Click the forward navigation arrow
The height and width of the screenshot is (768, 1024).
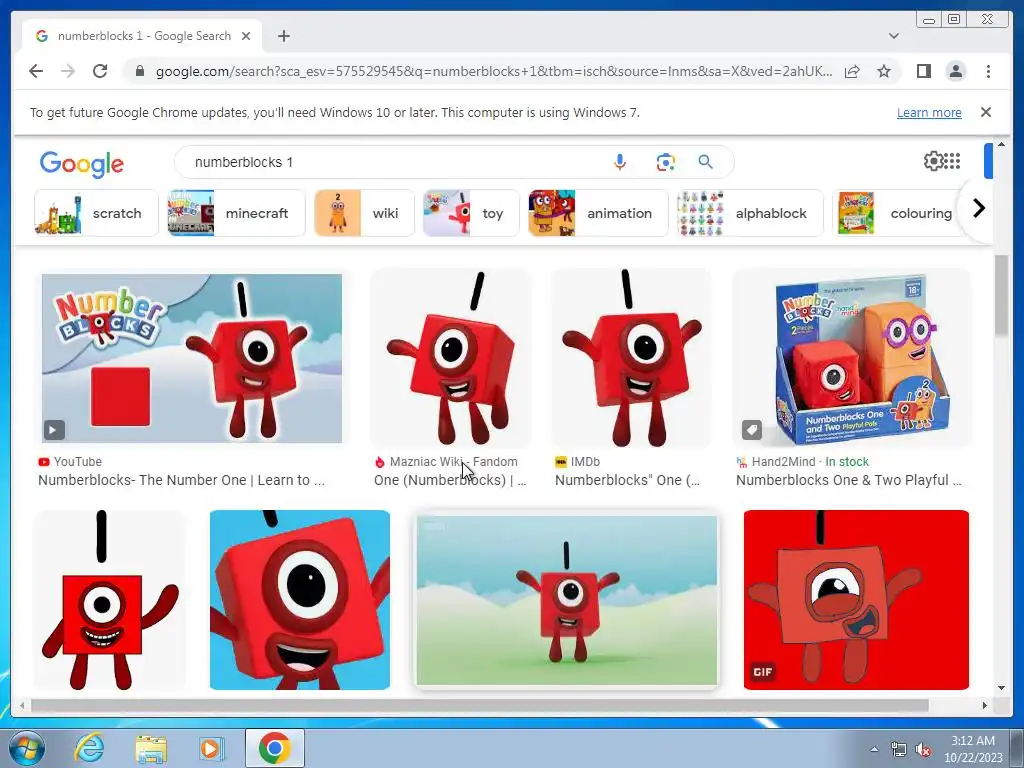pos(68,71)
